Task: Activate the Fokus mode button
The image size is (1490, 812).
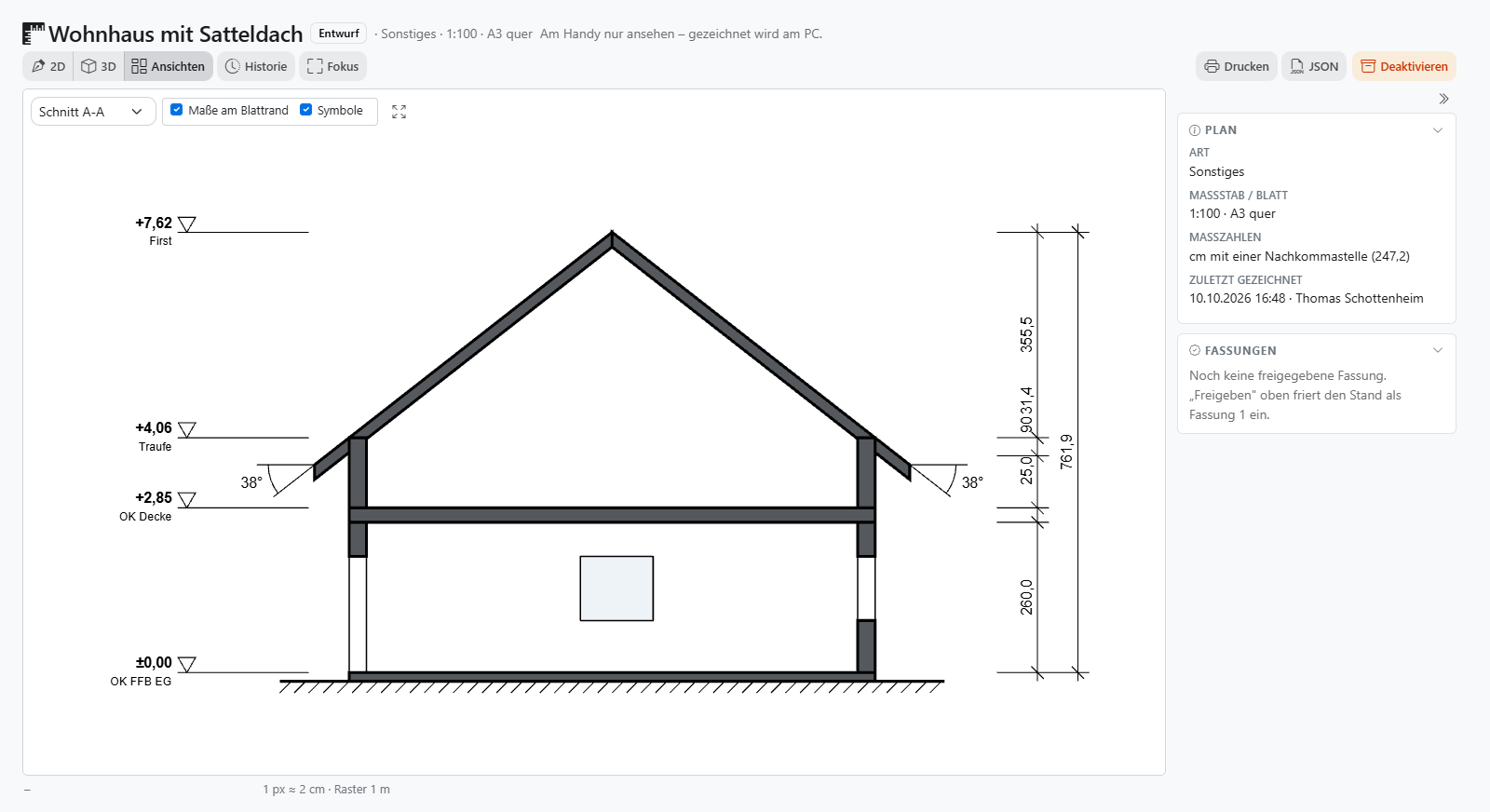Action: coord(333,66)
